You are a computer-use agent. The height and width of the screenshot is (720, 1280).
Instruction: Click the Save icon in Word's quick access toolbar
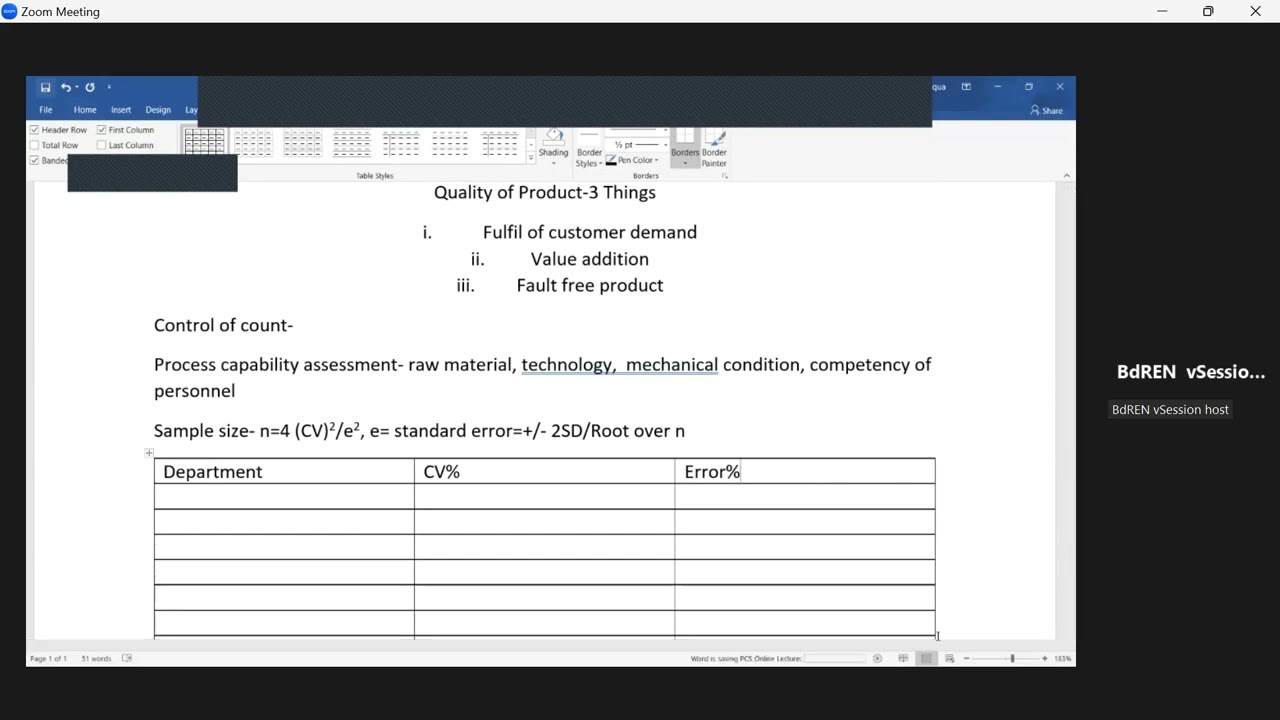45,88
